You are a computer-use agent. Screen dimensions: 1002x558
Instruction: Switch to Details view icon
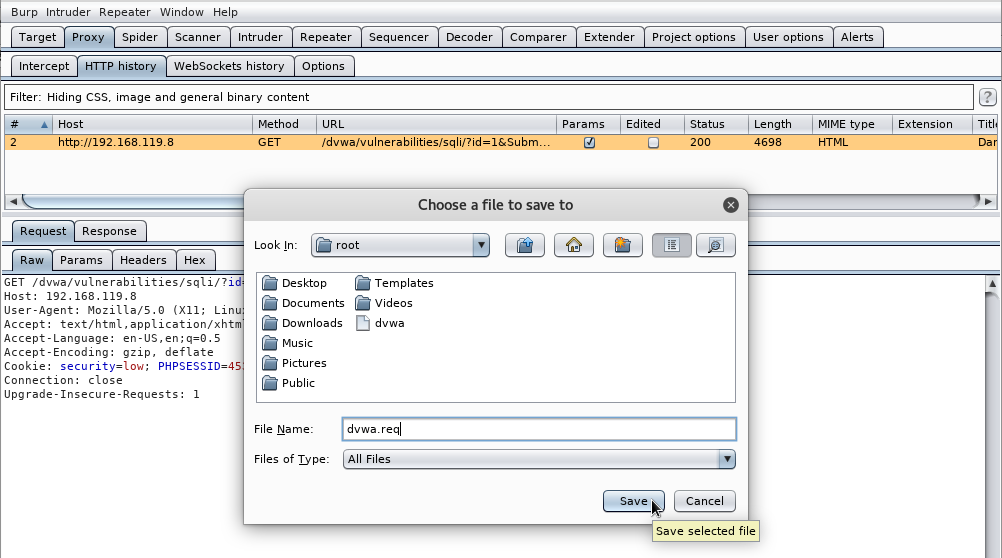click(x=715, y=245)
